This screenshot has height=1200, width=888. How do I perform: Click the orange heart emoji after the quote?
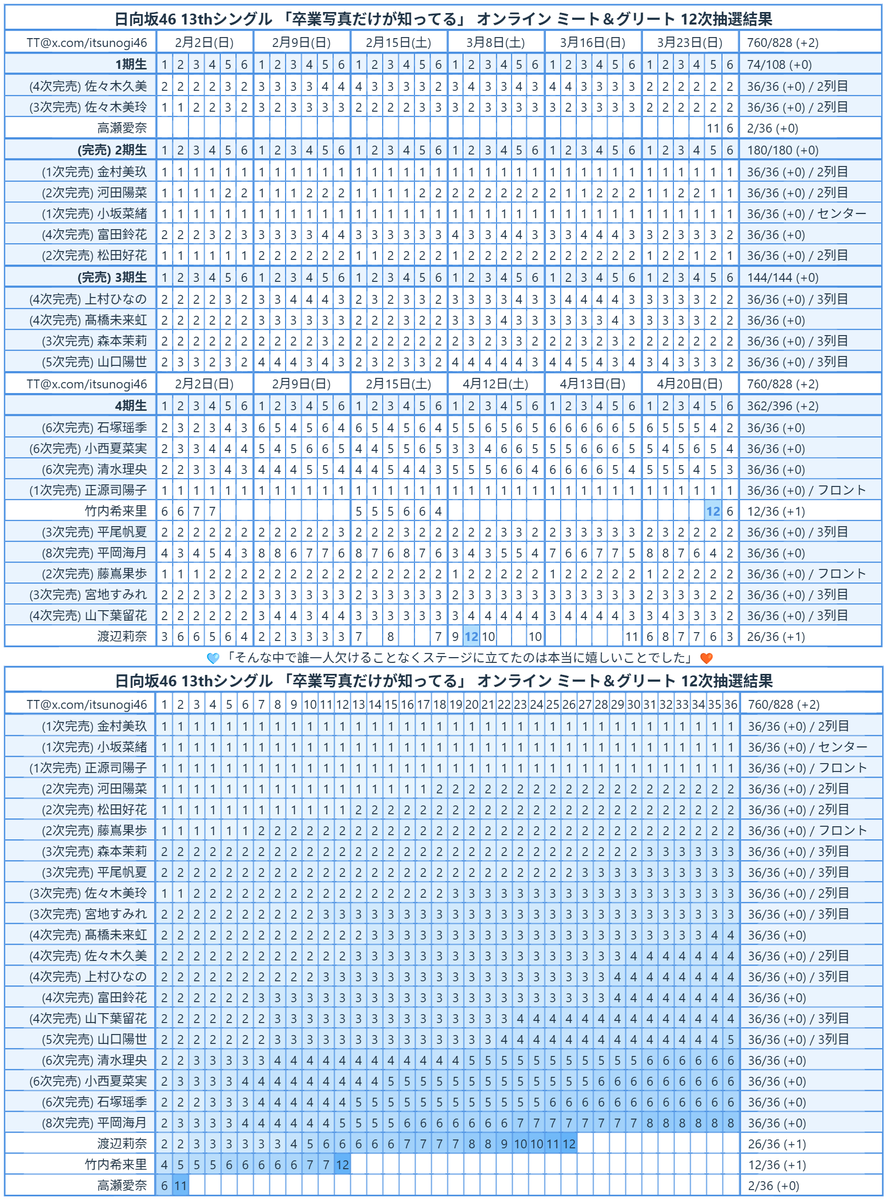pos(706,657)
